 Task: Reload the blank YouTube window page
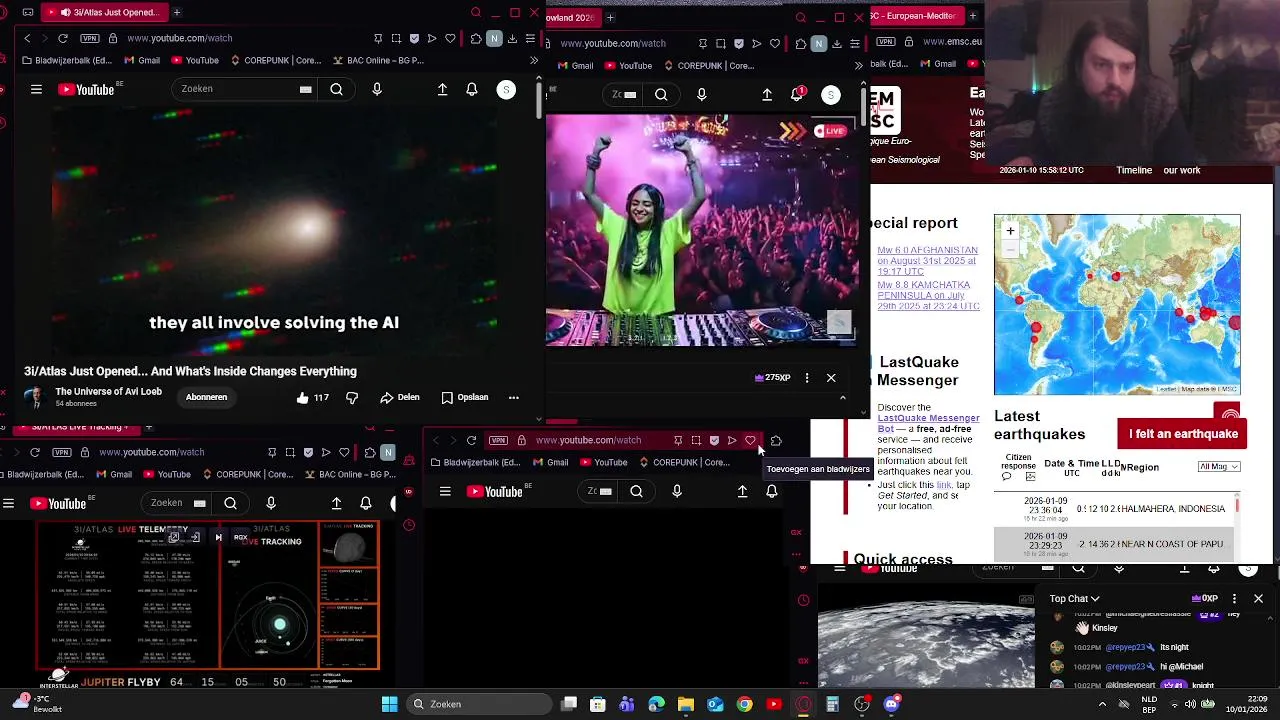click(471, 440)
